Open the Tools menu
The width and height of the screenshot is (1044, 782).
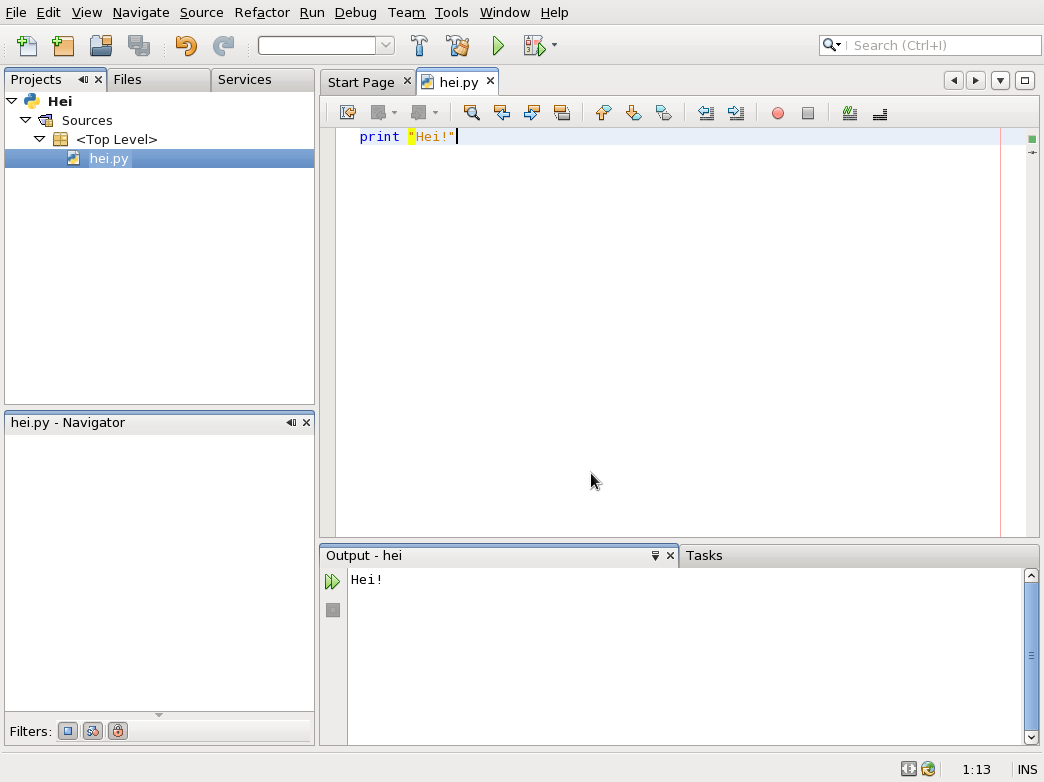(451, 12)
